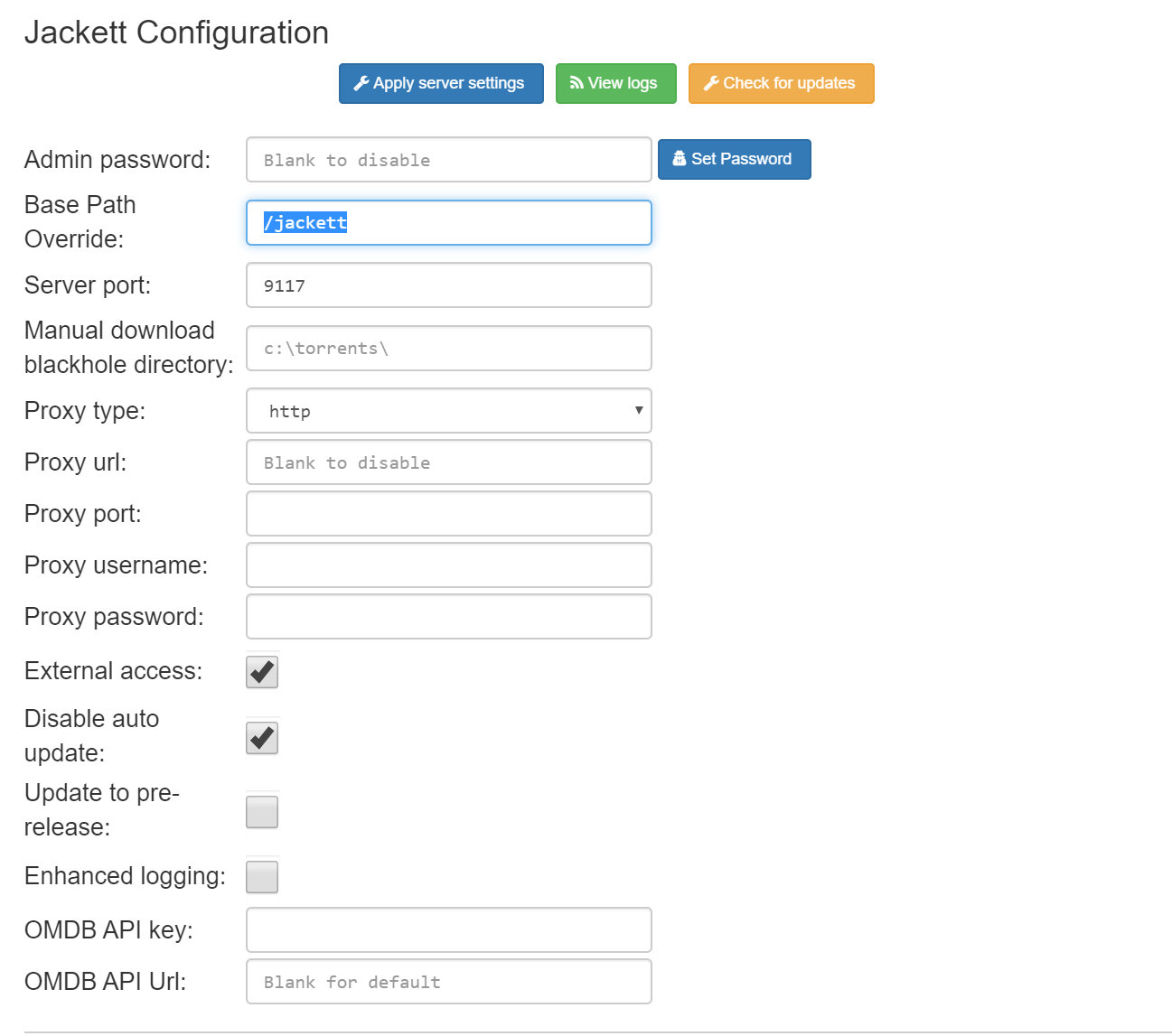Image resolution: width=1172 pixels, height=1036 pixels.
Task: Click the lock icon on Set Password
Action: 680,159
